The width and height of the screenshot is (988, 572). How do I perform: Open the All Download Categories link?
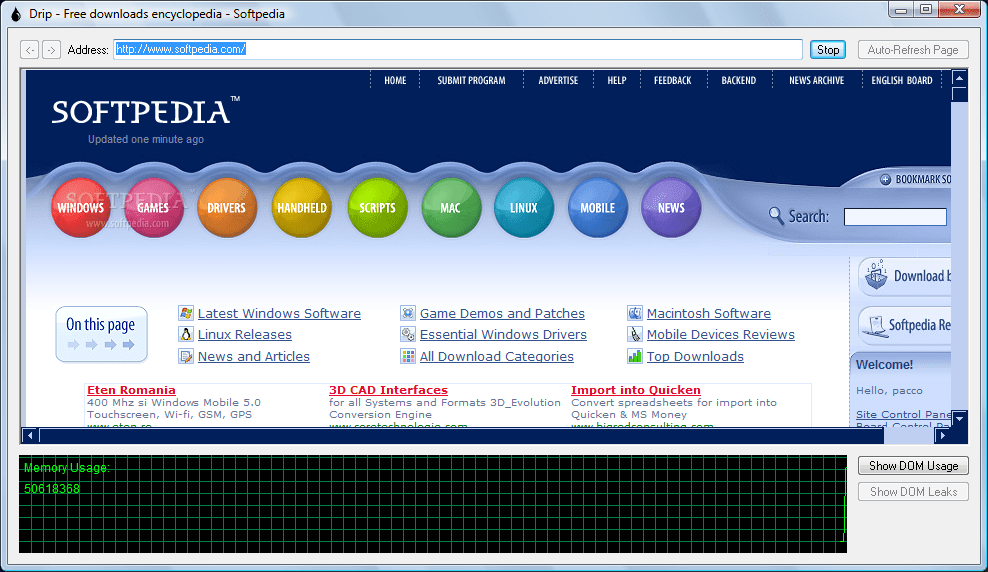497,357
